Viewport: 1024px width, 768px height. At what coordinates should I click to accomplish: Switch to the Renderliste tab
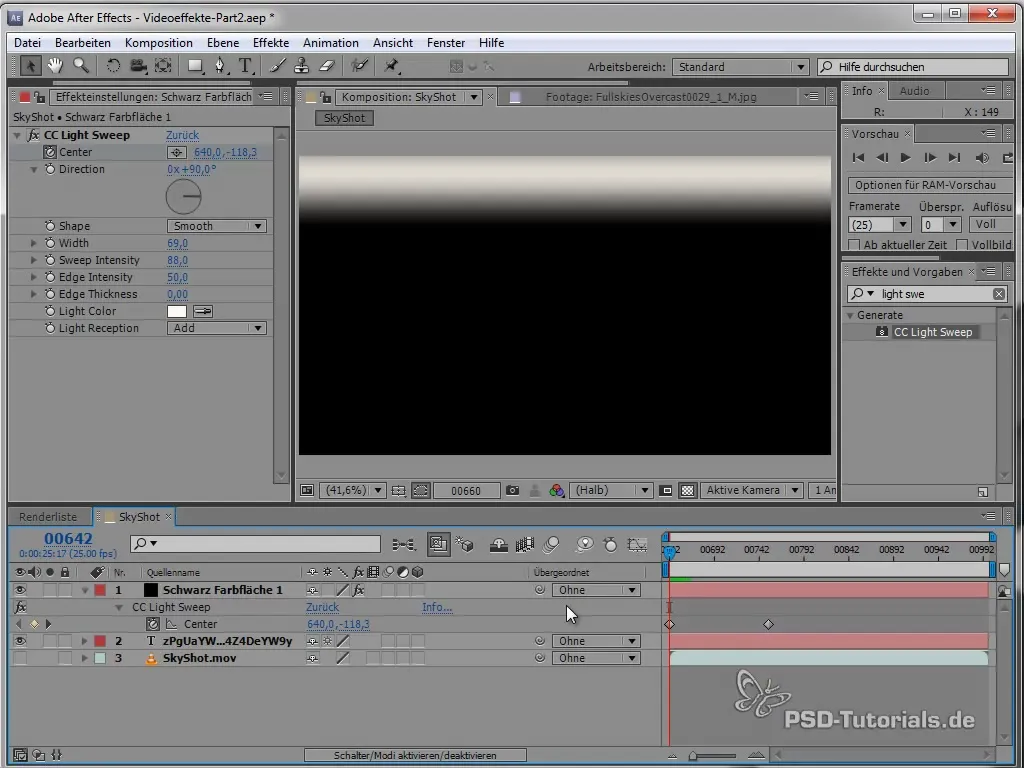tap(48, 517)
